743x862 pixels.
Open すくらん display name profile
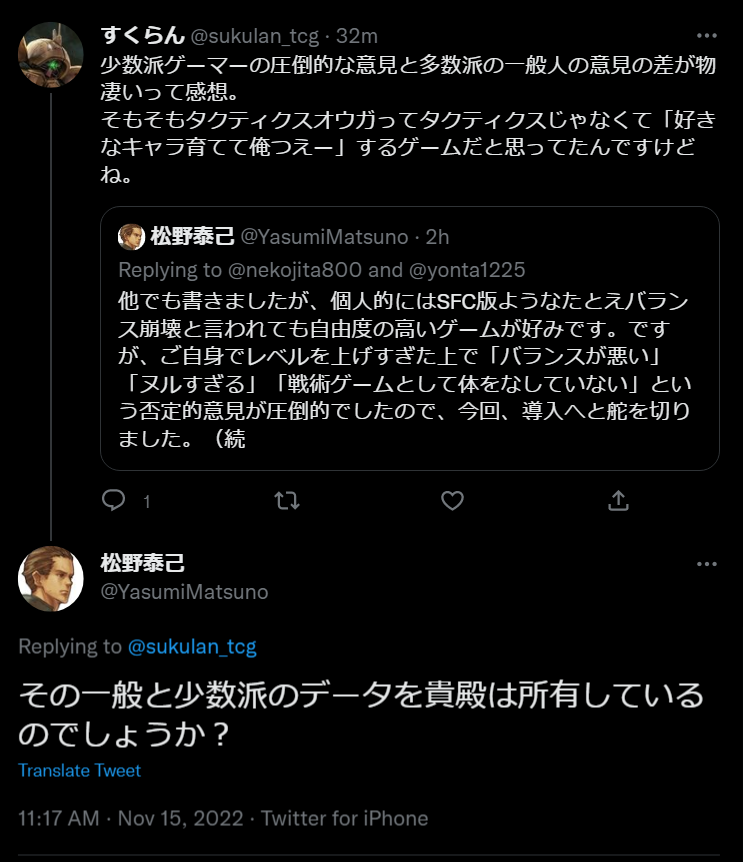(142, 36)
